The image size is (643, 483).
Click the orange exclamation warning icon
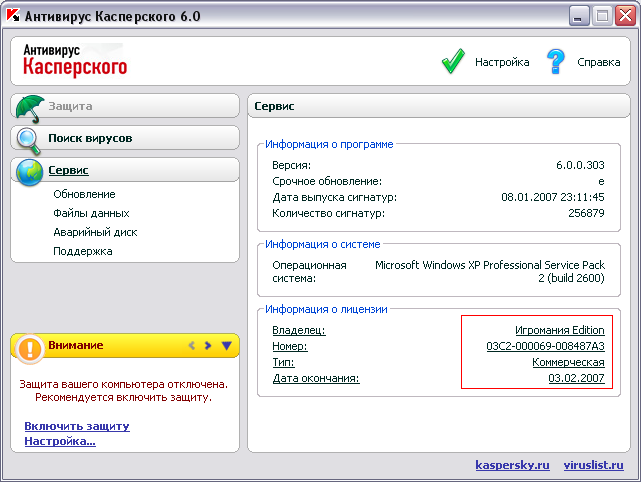click(30, 346)
